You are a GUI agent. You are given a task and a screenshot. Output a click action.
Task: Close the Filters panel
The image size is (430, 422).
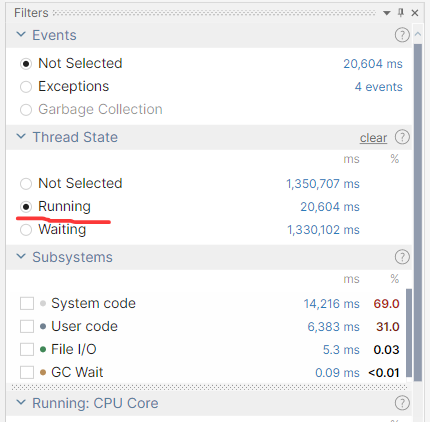(x=415, y=13)
